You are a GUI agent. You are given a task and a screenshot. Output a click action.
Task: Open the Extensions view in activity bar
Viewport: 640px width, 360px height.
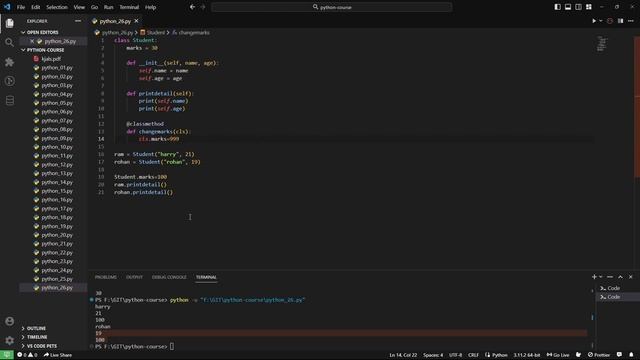tap(9, 62)
